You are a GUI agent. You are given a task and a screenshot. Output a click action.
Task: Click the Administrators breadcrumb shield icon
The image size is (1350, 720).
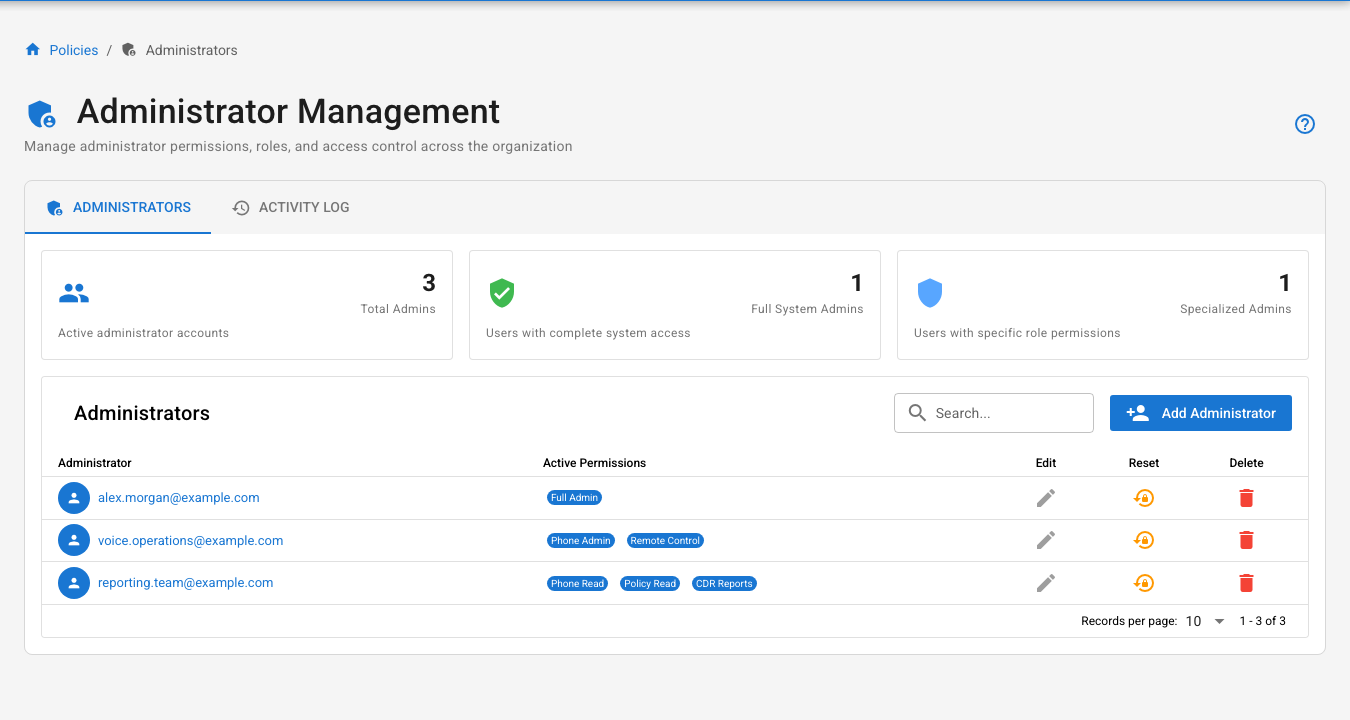(129, 50)
